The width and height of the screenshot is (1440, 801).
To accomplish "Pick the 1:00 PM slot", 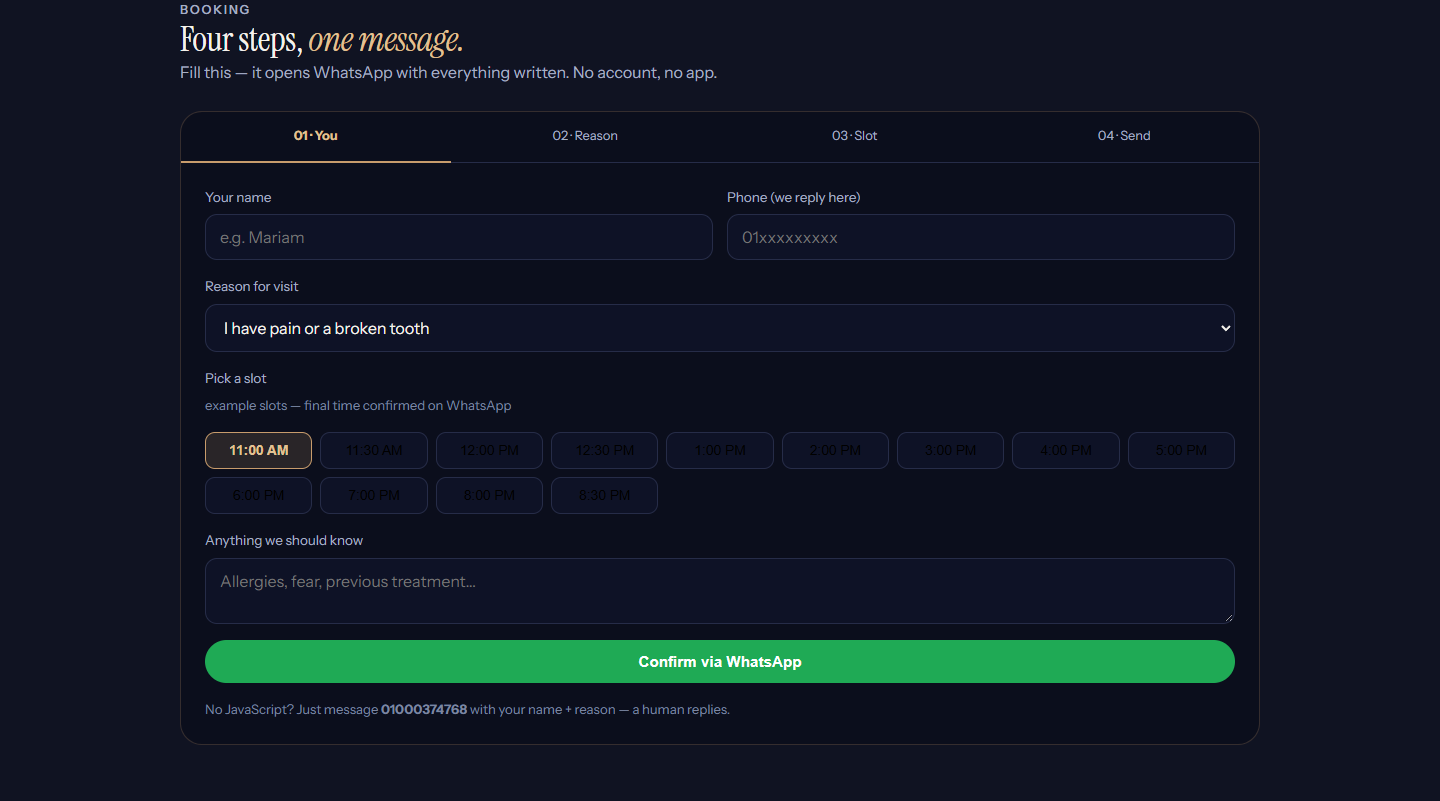I will click(720, 450).
